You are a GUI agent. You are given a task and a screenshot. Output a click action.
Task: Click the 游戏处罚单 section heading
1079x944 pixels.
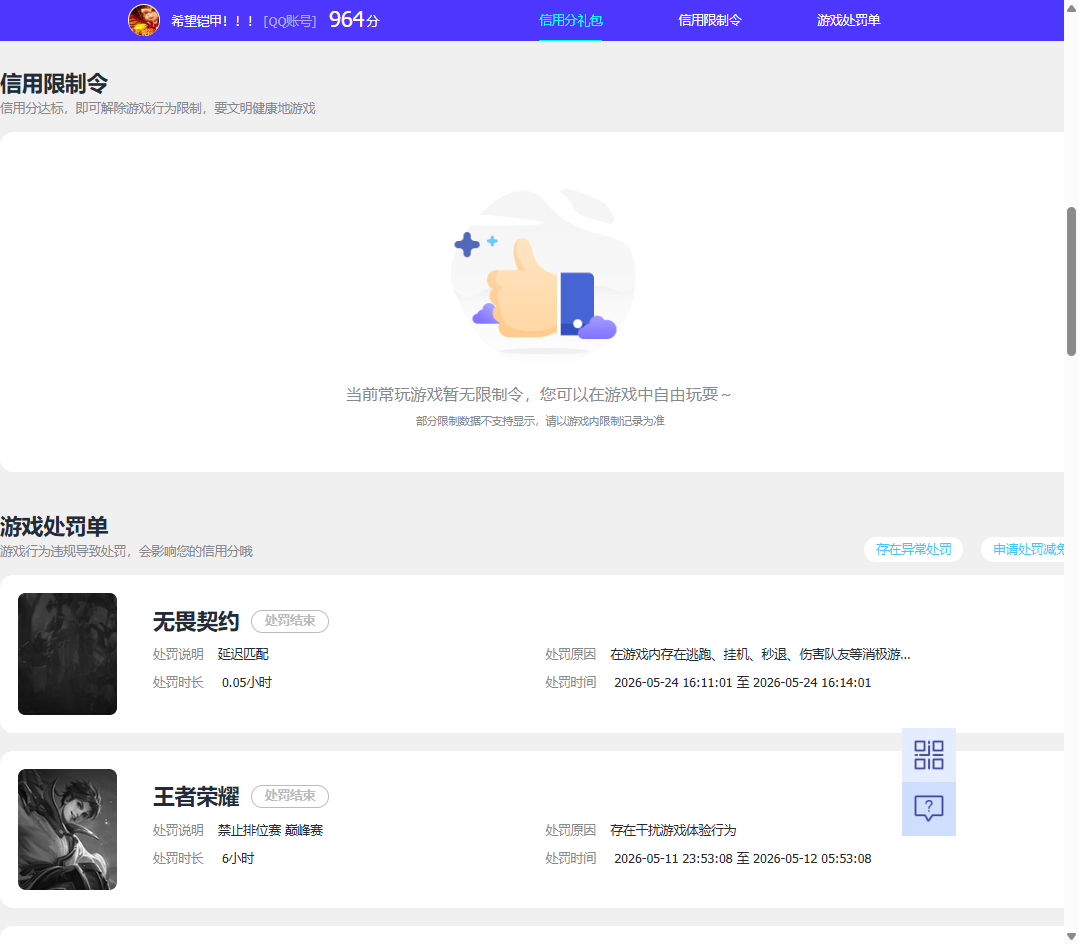click(54, 527)
